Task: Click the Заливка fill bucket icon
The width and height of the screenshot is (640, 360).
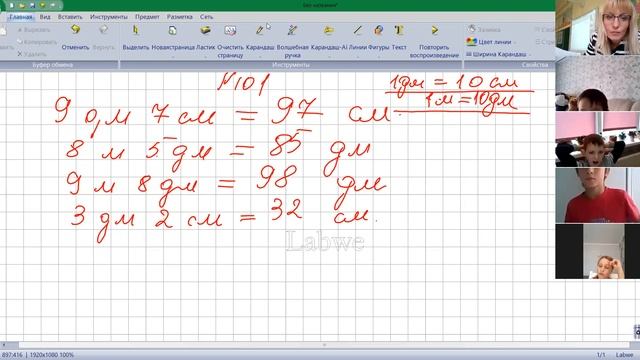Action: 472,29
